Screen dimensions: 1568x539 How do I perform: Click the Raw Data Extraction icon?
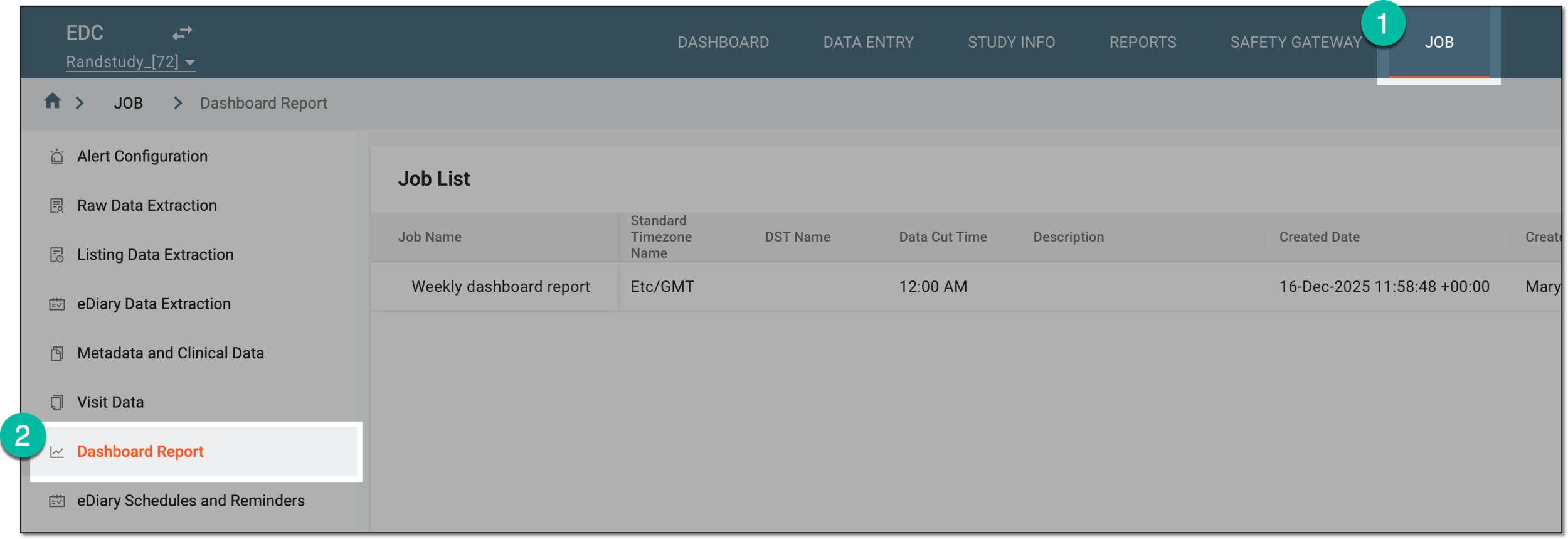pos(57,206)
